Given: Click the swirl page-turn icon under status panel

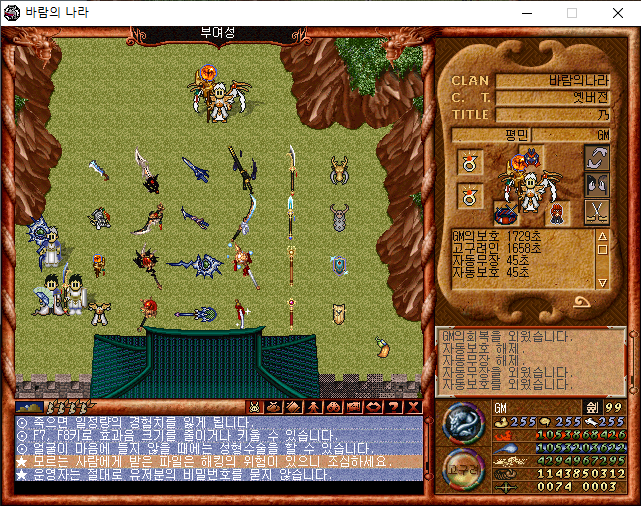Looking at the screenshot, I should pos(581,303).
